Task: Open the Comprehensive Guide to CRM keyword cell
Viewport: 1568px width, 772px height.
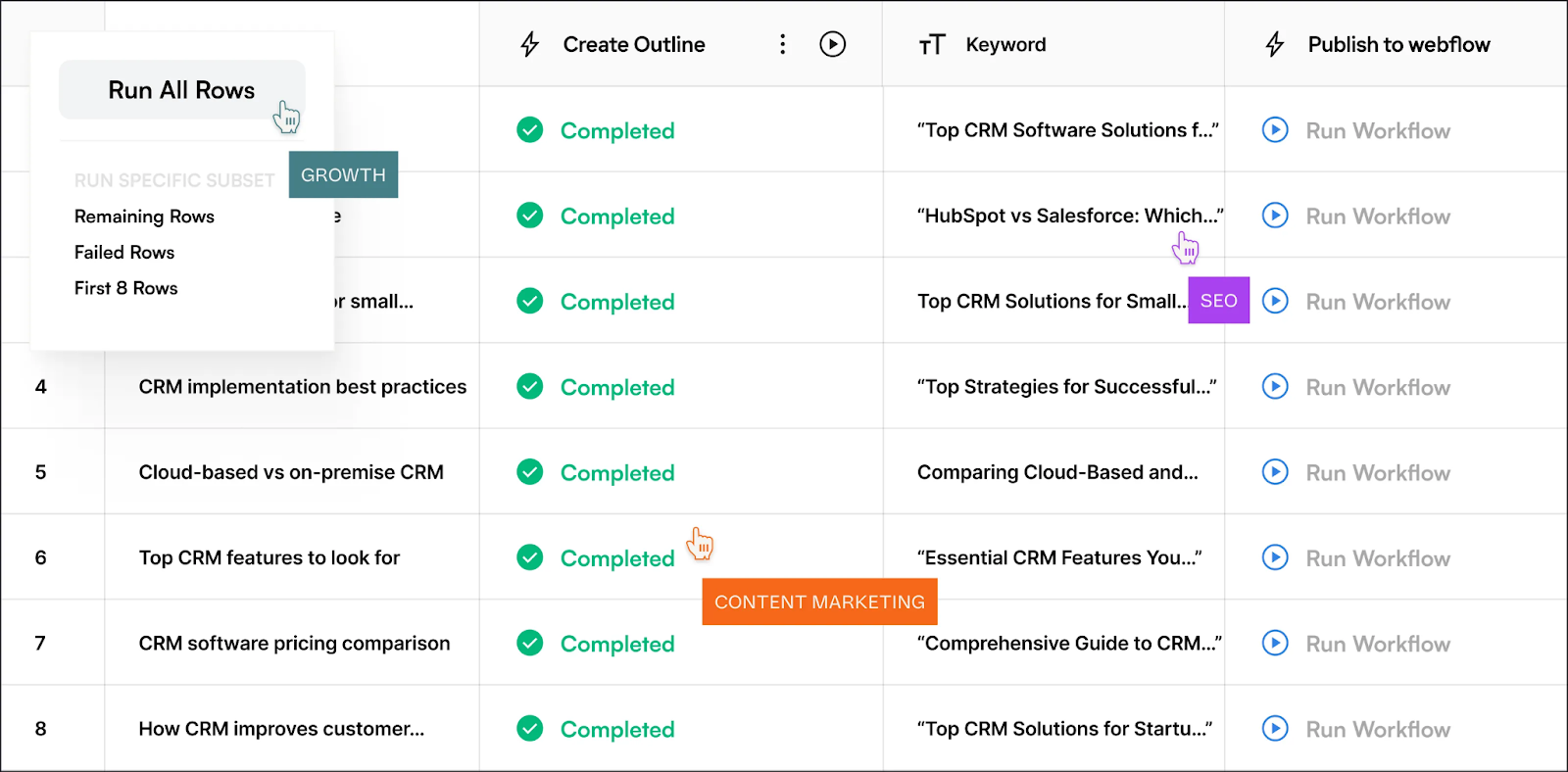Action: tap(1068, 644)
